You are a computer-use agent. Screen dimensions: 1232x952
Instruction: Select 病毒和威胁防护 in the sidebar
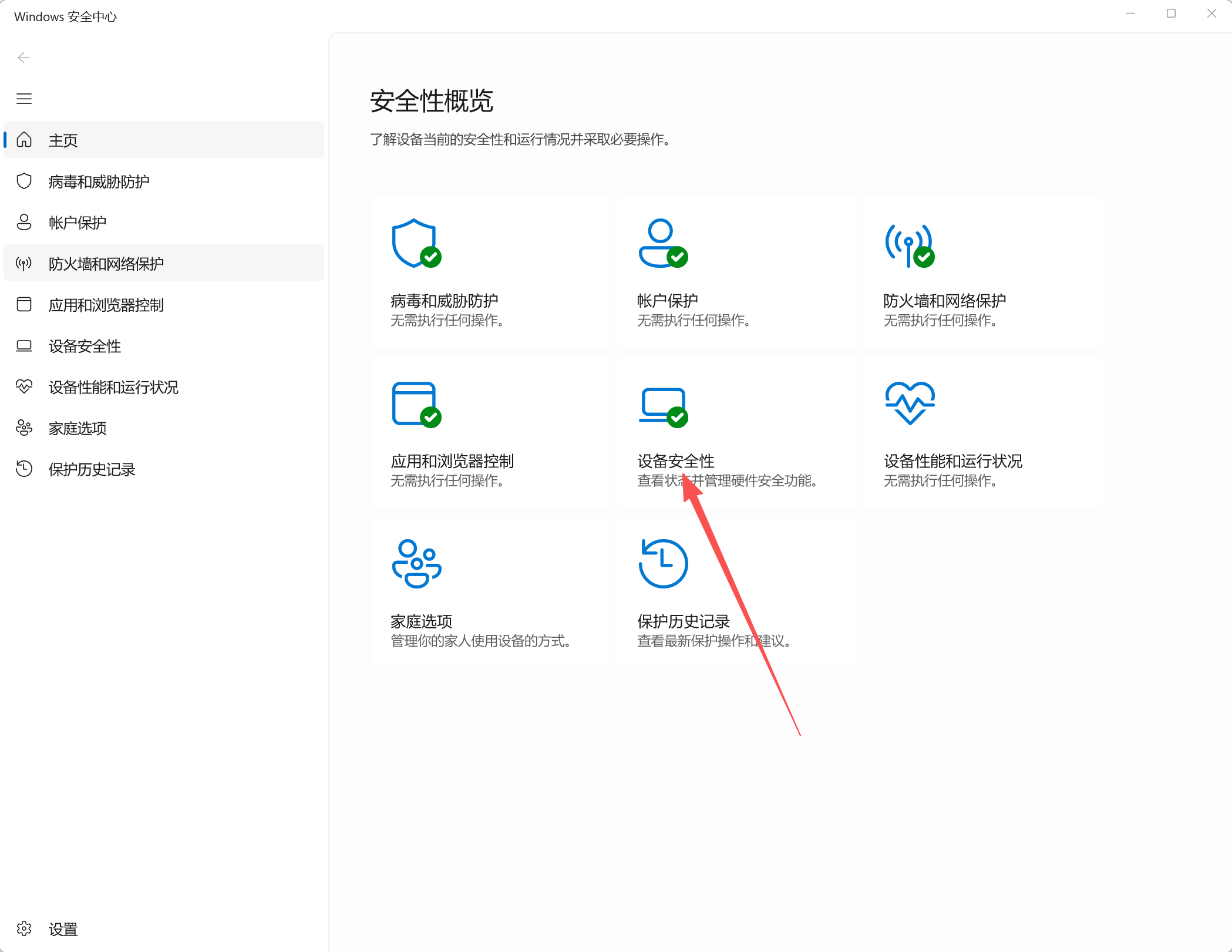[x=164, y=181]
